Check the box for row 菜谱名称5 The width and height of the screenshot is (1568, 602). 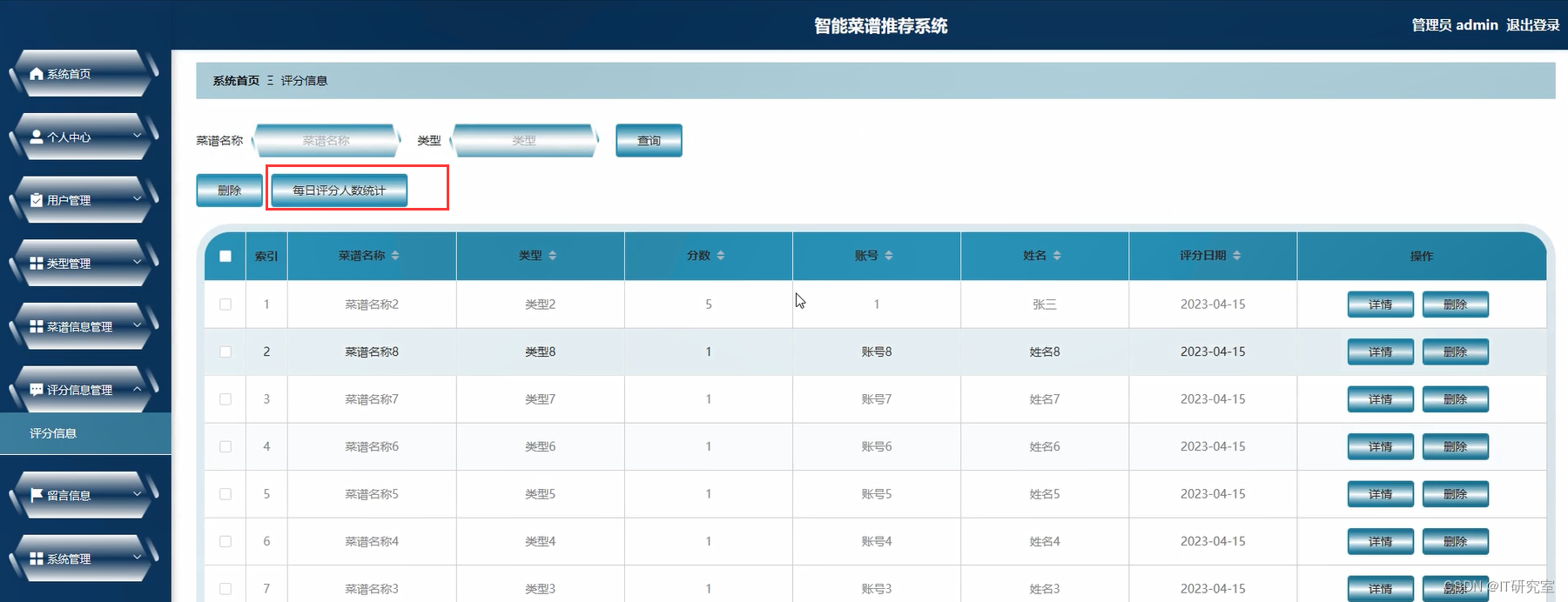(x=225, y=494)
